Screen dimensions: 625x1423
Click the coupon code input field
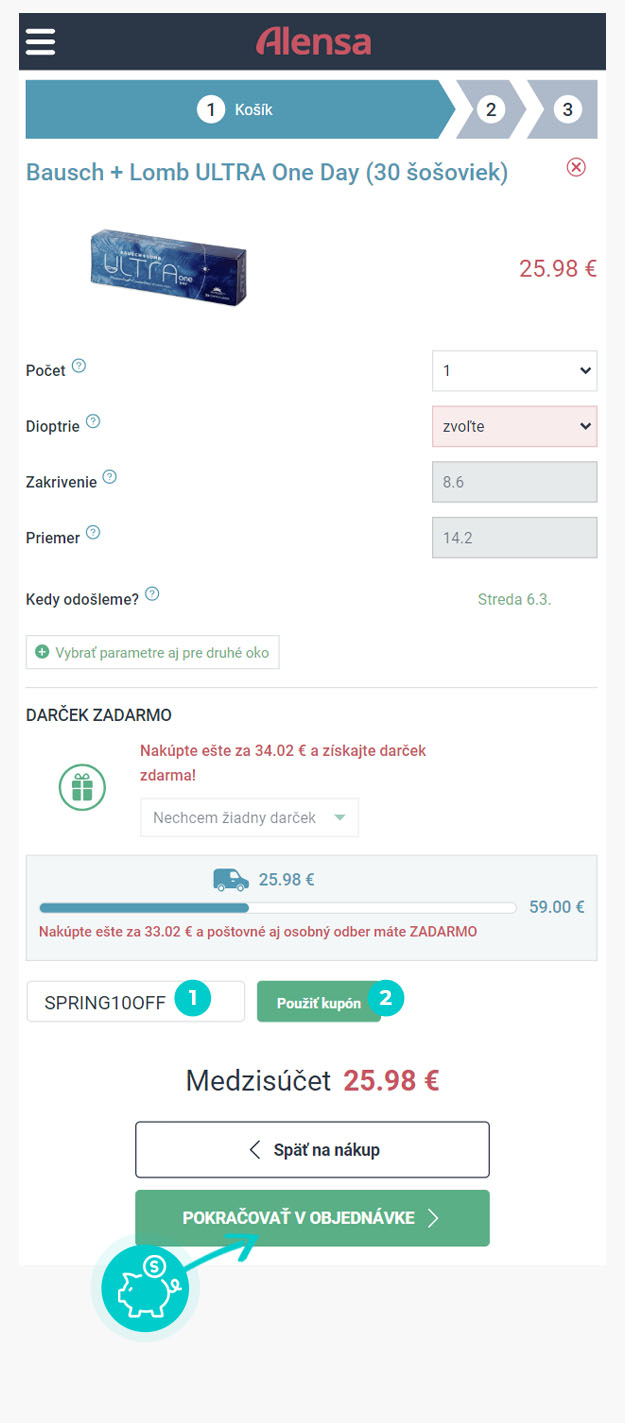pos(106,1002)
